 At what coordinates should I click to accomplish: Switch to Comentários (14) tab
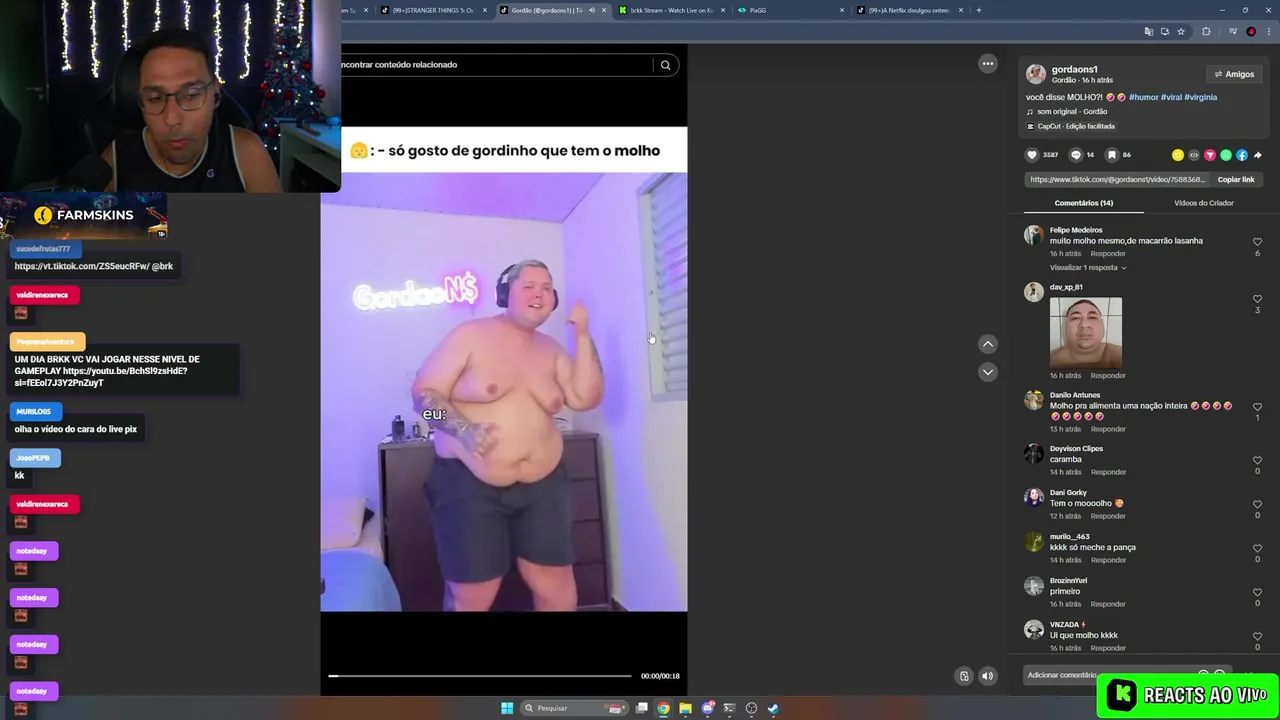pos(1083,203)
